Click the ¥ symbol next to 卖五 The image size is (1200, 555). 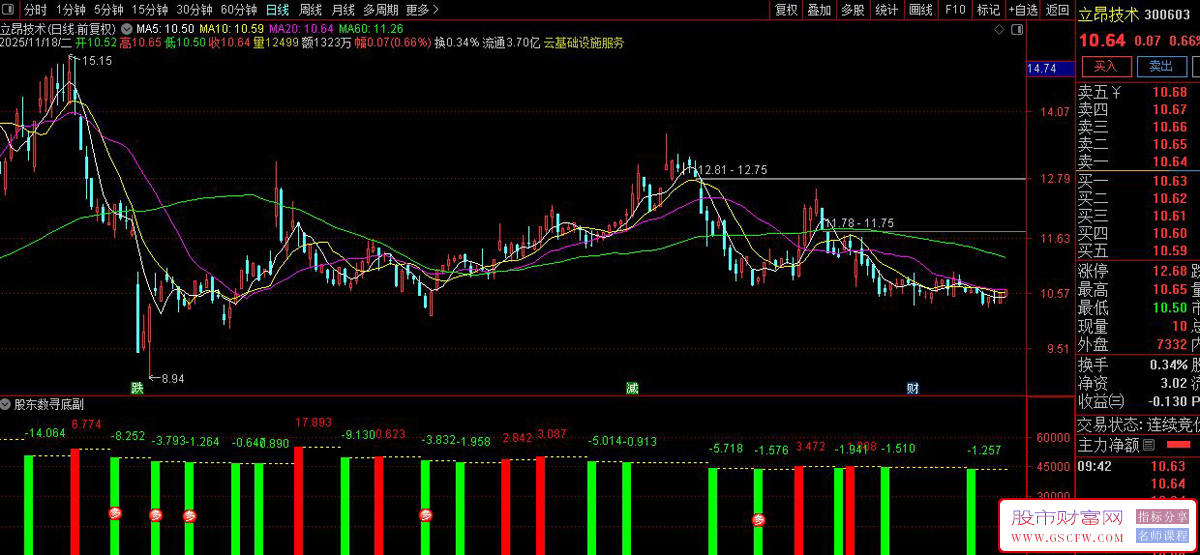click(1117, 93)
